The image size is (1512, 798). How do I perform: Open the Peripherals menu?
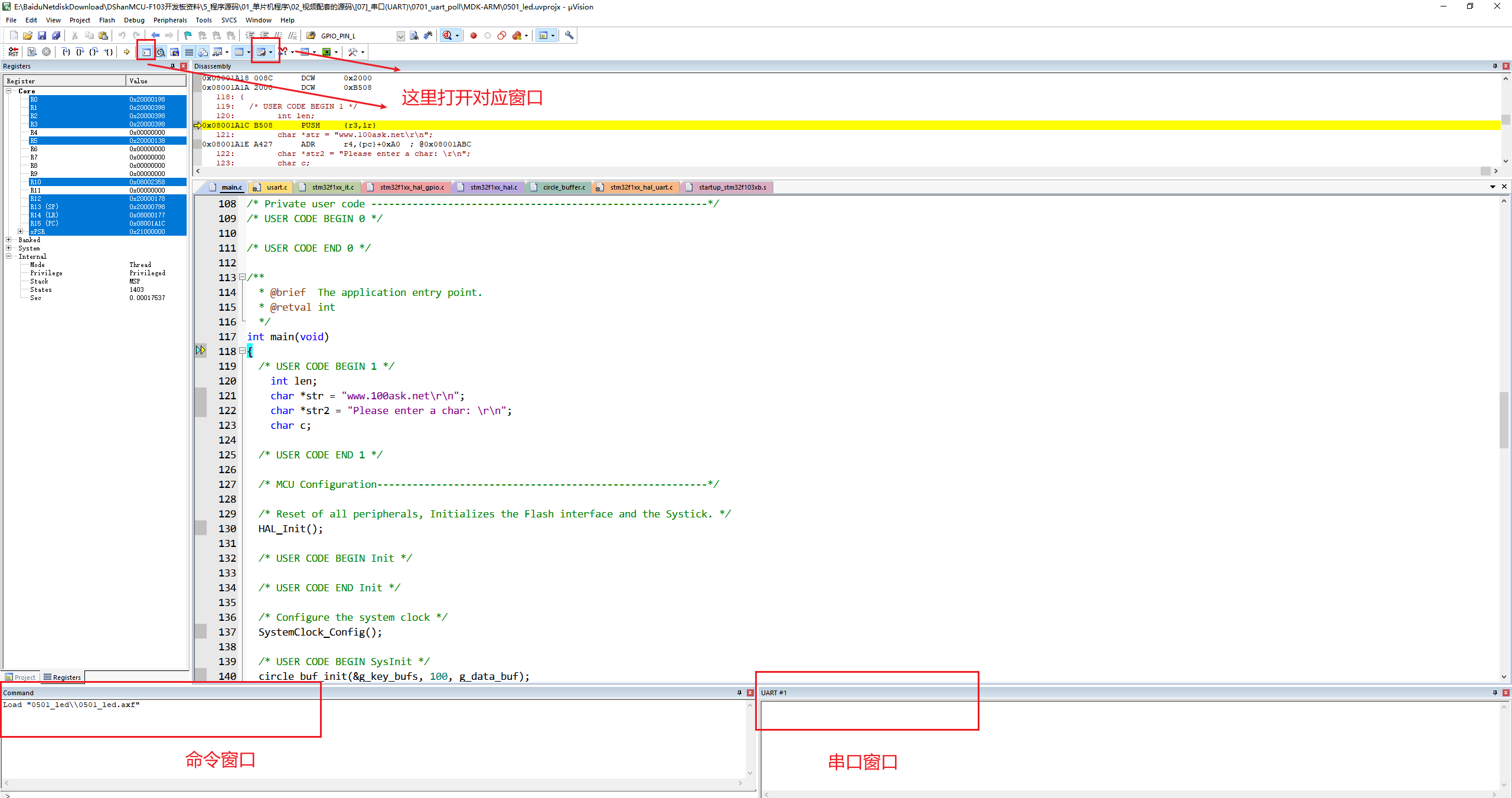tap(170, 20)
